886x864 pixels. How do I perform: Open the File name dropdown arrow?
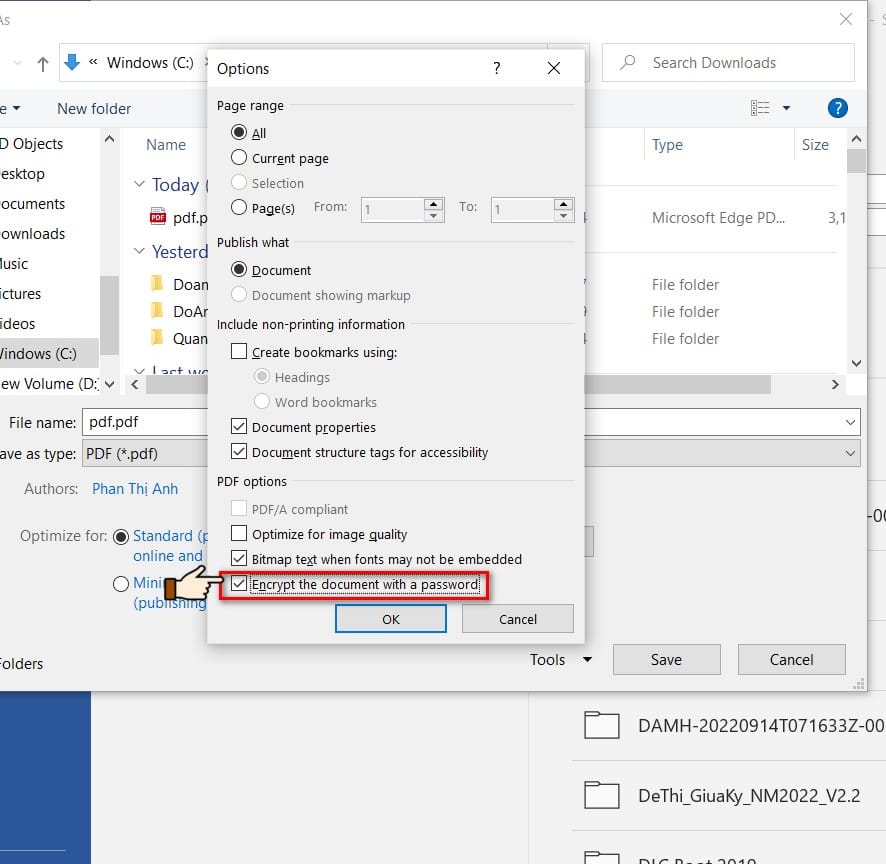[850, 422]
